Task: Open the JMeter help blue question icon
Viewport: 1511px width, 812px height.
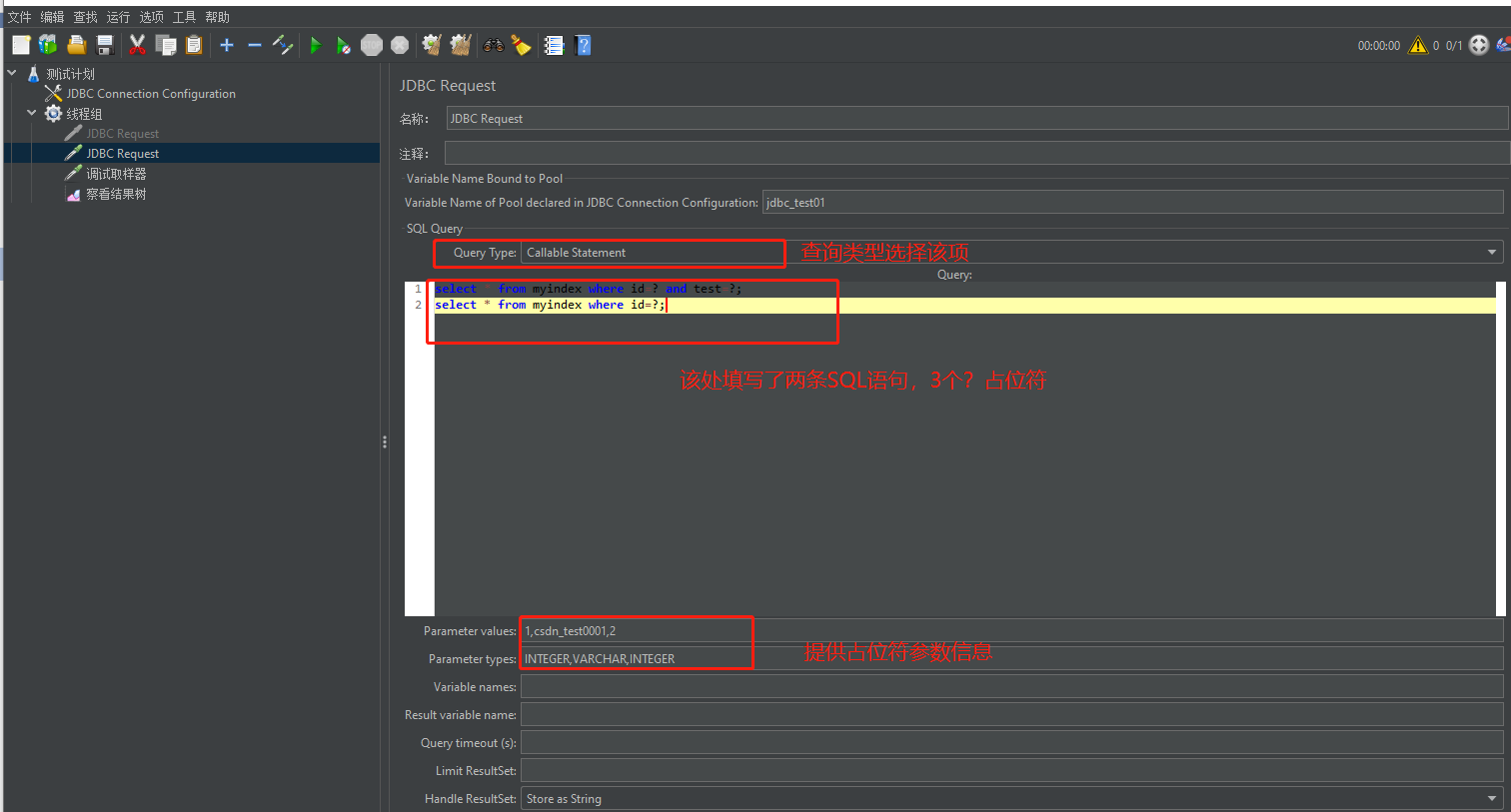Action: point(584,44)
